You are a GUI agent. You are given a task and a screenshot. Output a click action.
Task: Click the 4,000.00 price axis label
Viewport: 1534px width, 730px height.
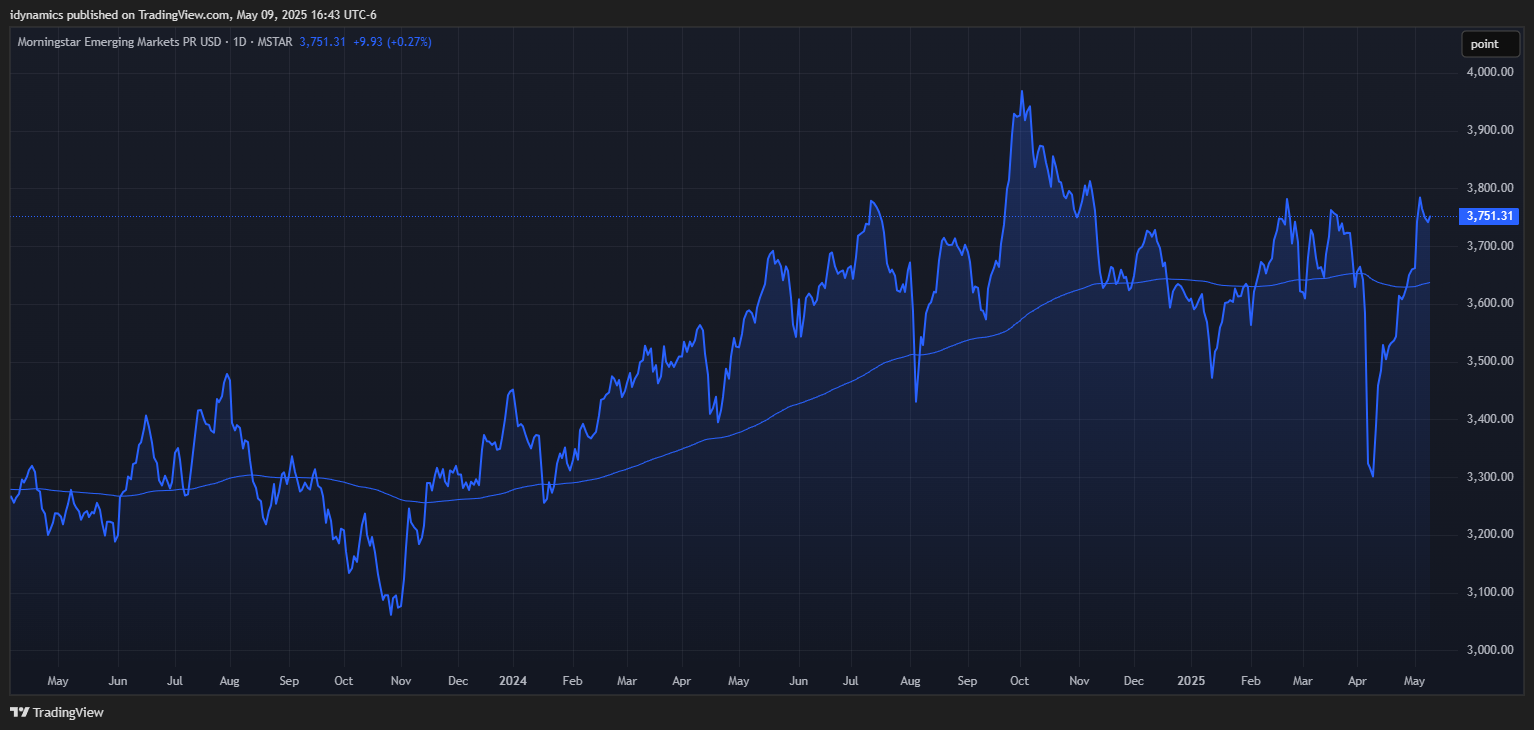tap(1490, 72)
